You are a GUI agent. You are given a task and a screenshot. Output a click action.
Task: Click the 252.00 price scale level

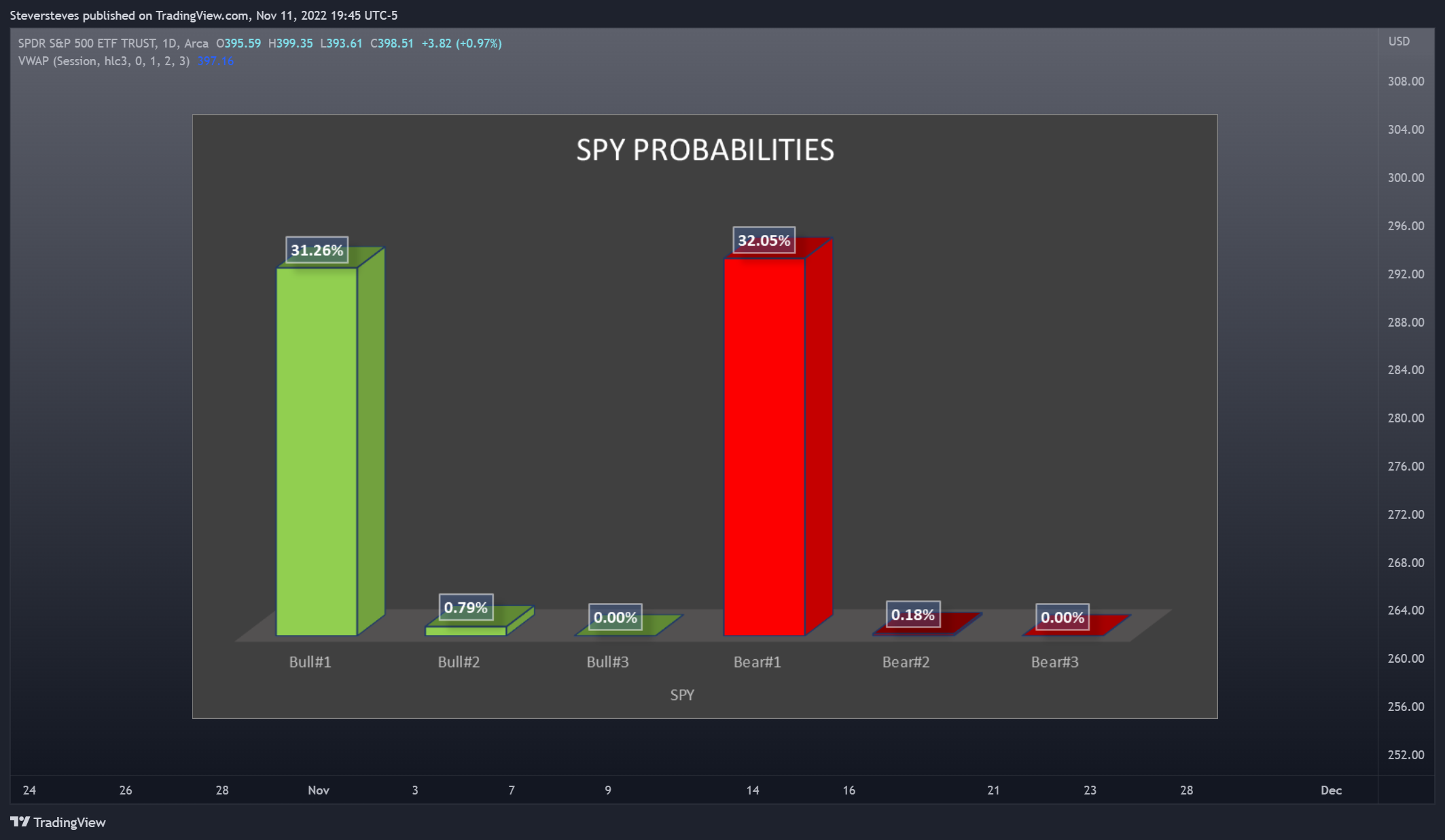point(1406,755)
